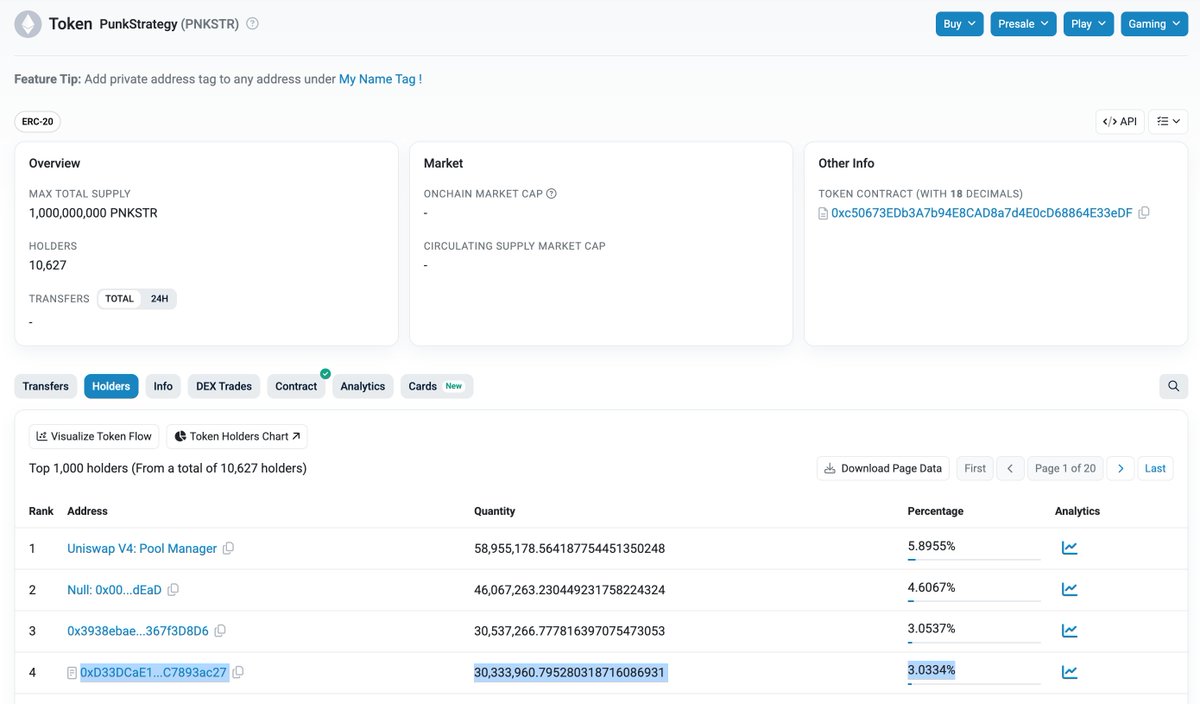Copy the 0xD33DCaE1...C7893ac27 address

coord(238,673)
